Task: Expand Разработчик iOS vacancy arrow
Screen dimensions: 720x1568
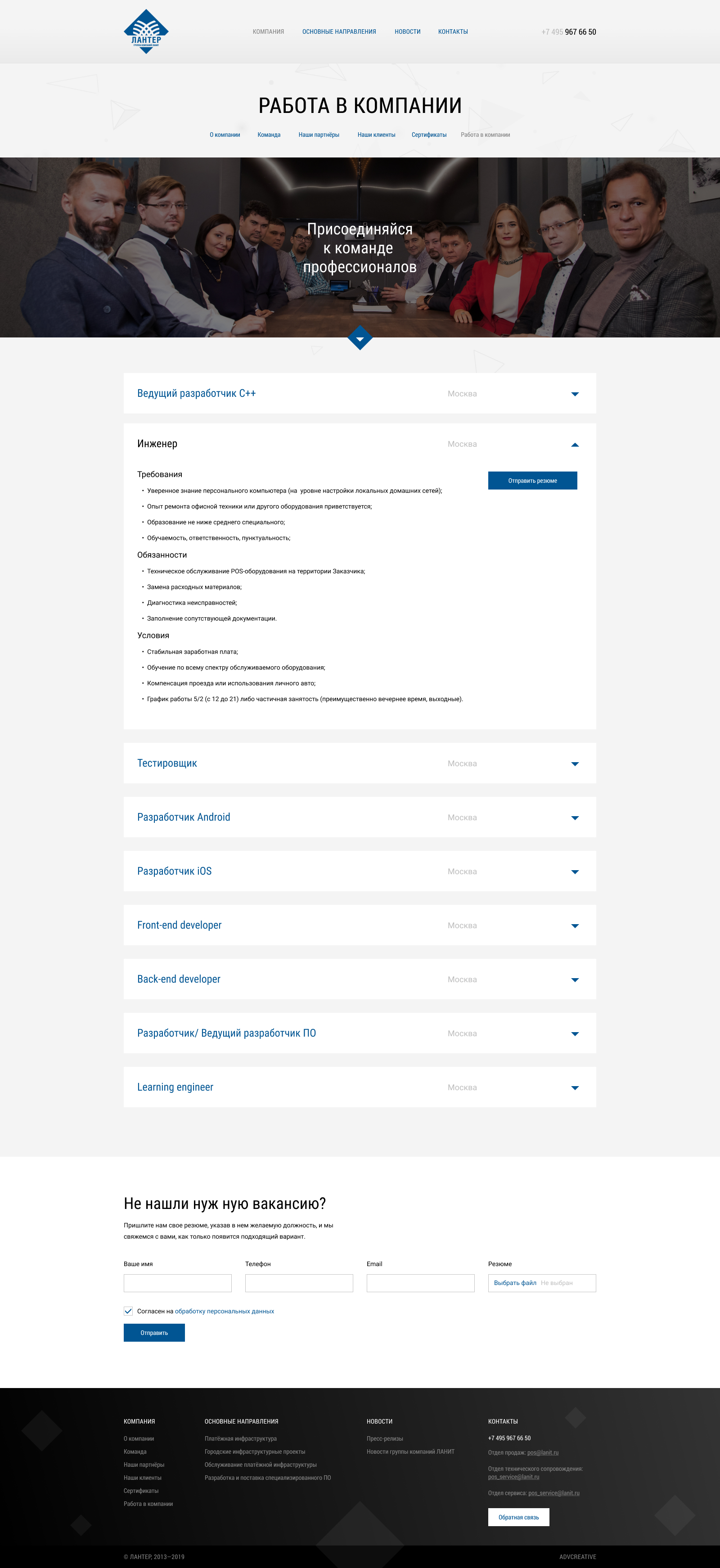Action: [x=575, y=872]
